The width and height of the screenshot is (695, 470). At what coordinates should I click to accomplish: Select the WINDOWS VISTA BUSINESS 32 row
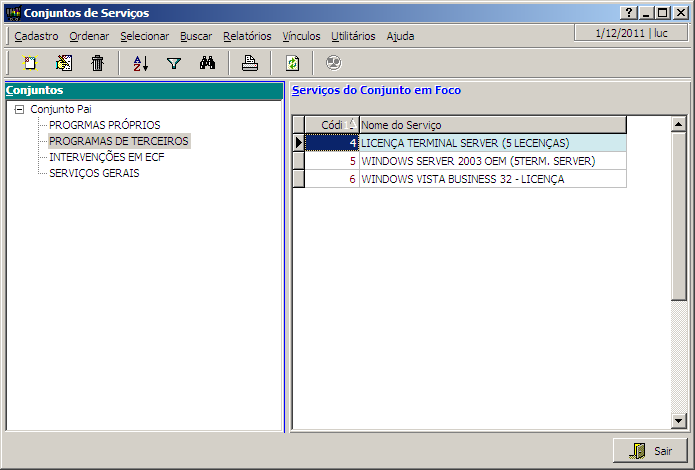pos(462,179)
